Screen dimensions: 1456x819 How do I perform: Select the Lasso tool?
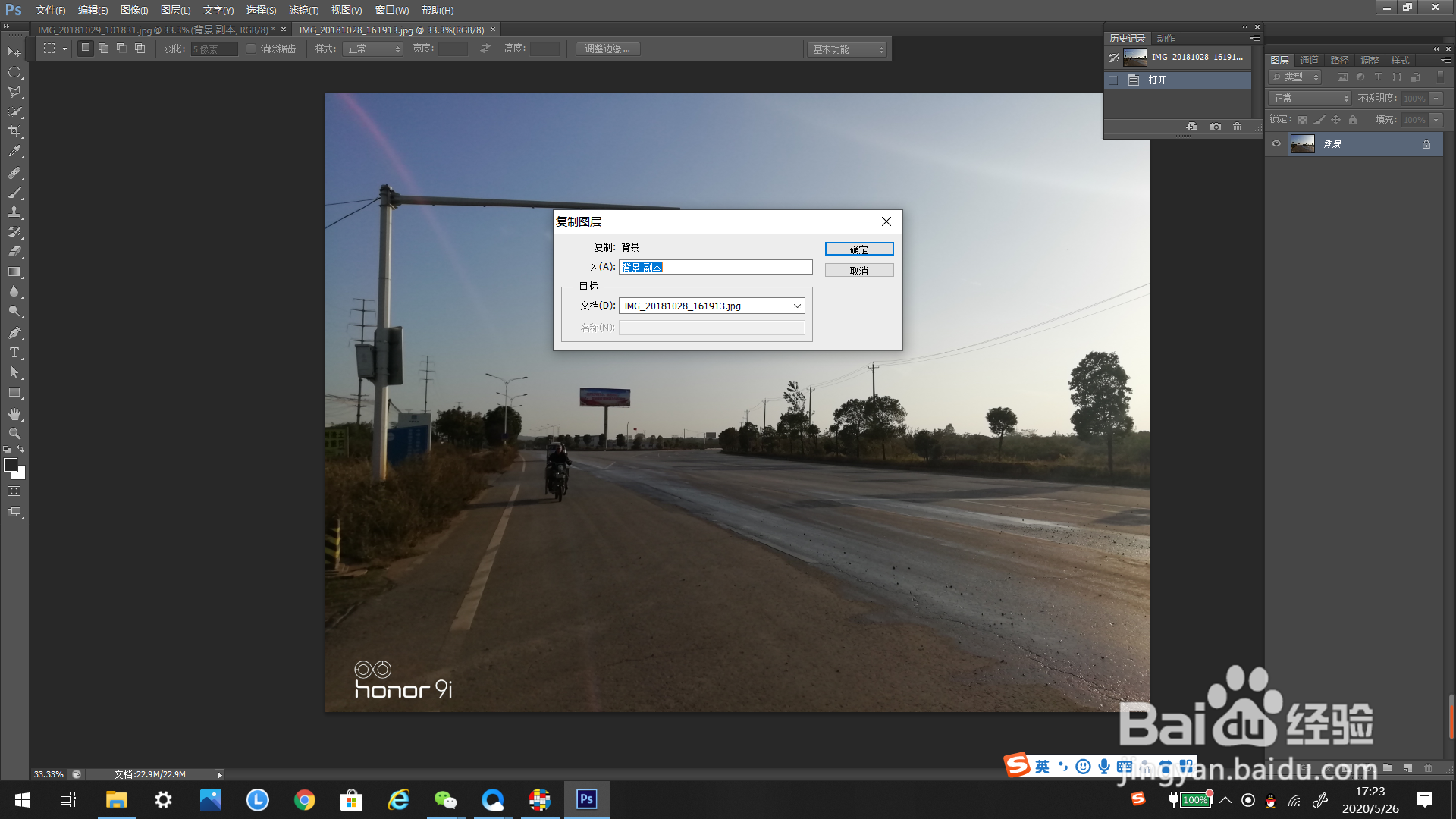[14, 92]
